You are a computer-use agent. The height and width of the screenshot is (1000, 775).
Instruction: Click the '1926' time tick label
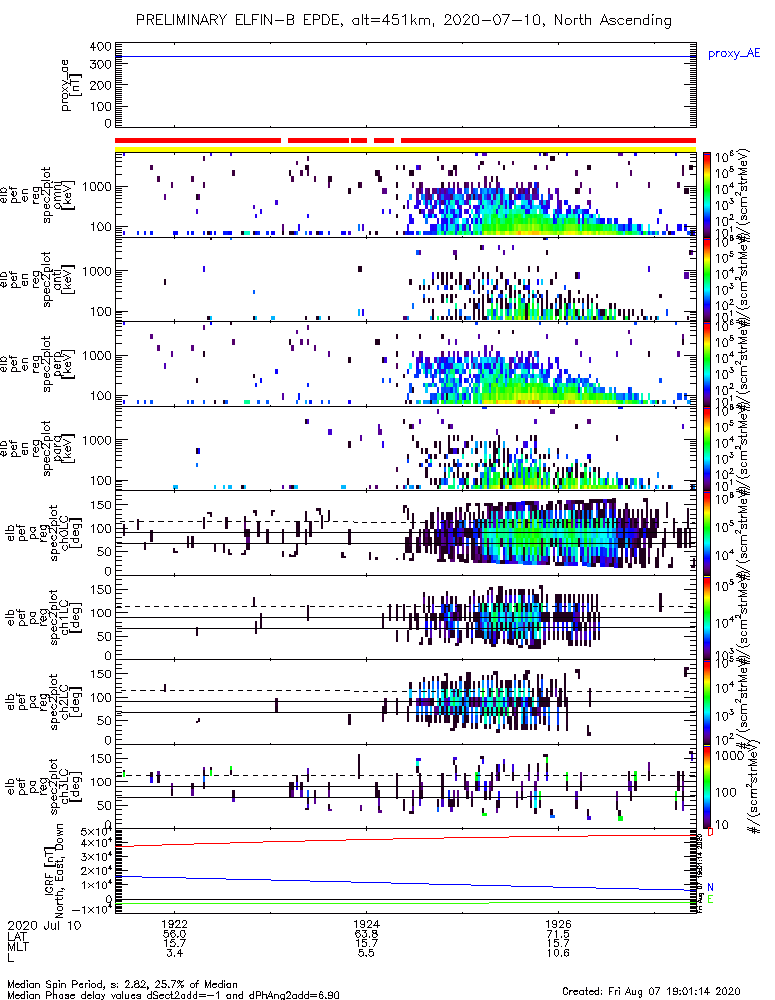tap(558, 924)
